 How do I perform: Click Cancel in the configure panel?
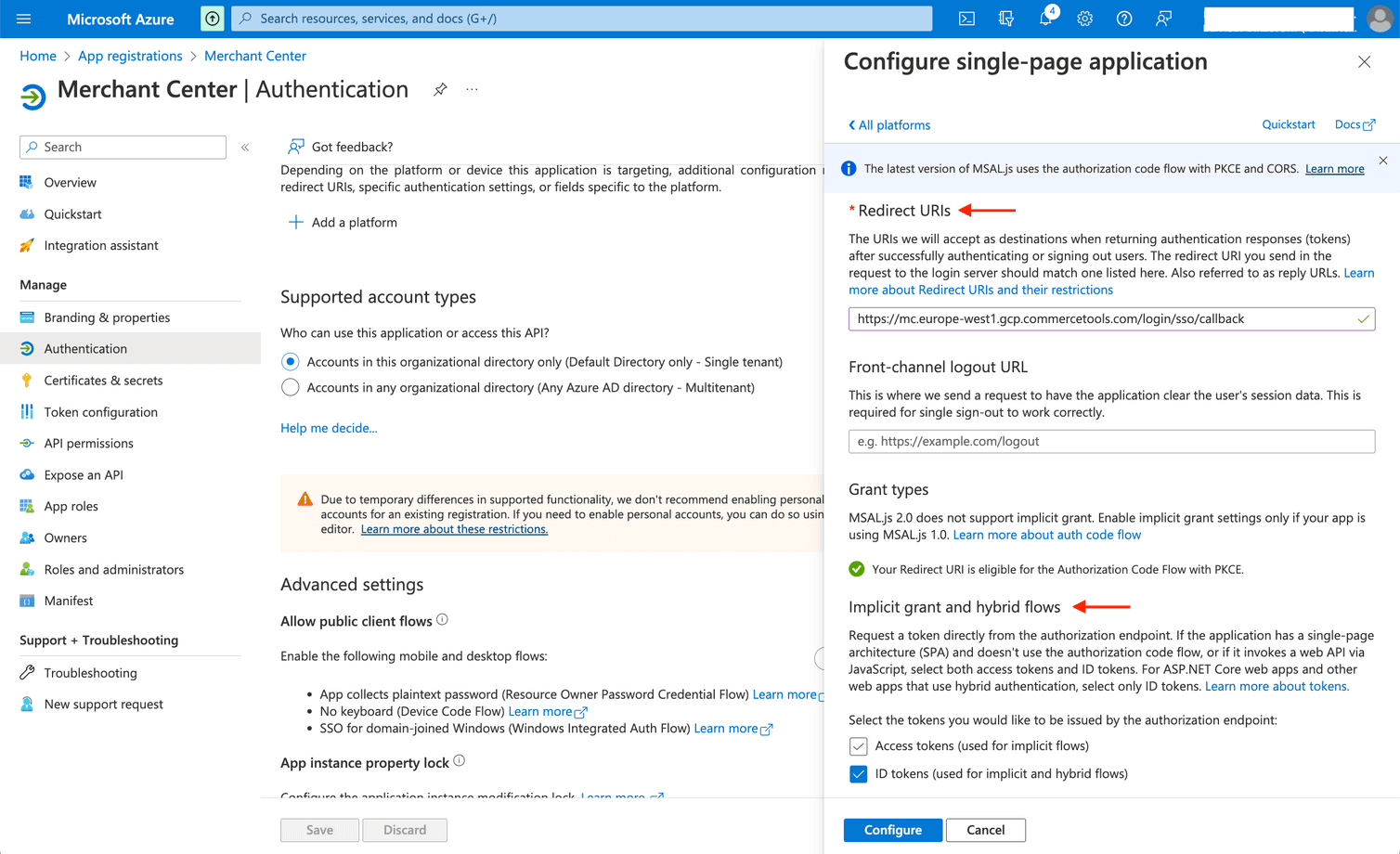tap(985, 830)
